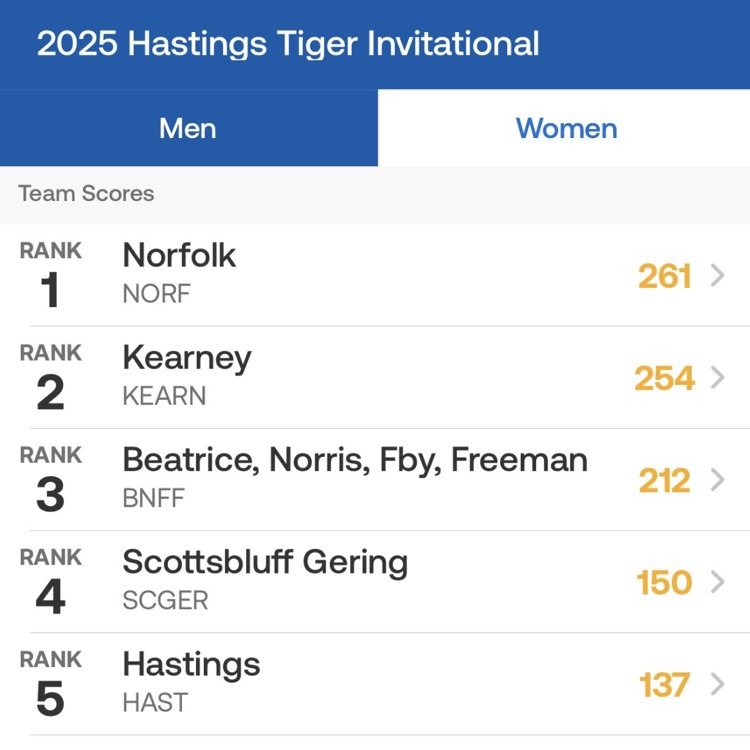Viewport: 750px width, 750px height.
Task: Open the Hastings team entry
Action: tap(191, 664)
